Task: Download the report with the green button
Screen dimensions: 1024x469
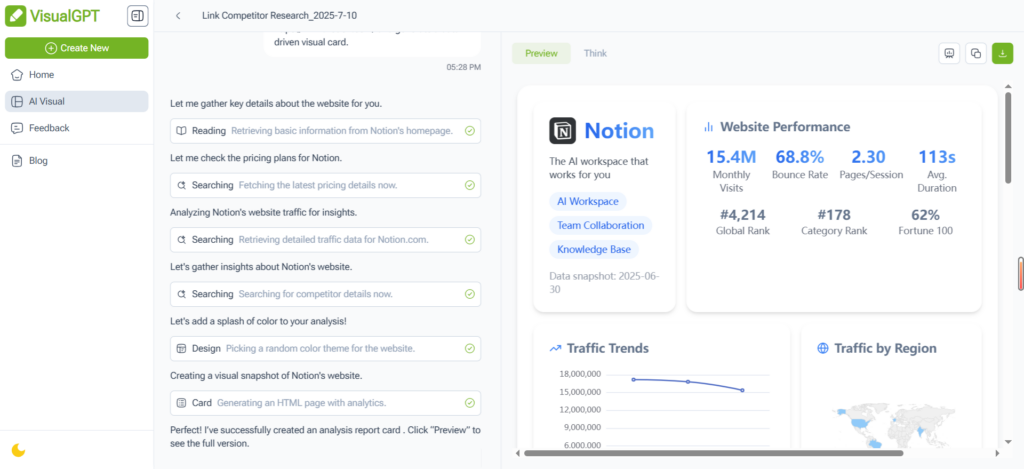Action: (x=1001, y=54)
